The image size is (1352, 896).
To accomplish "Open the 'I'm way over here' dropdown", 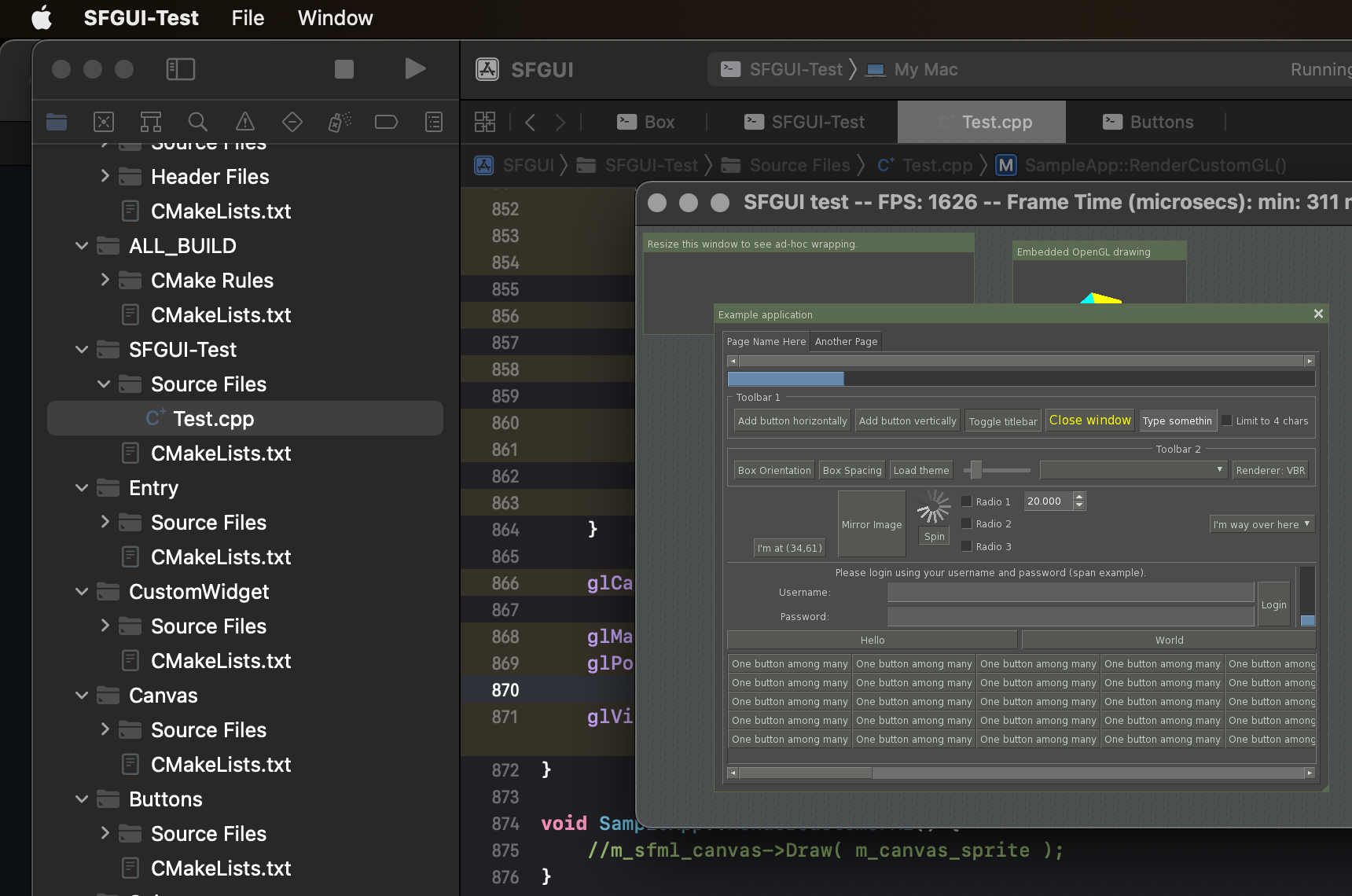I will coord(1262,523).
